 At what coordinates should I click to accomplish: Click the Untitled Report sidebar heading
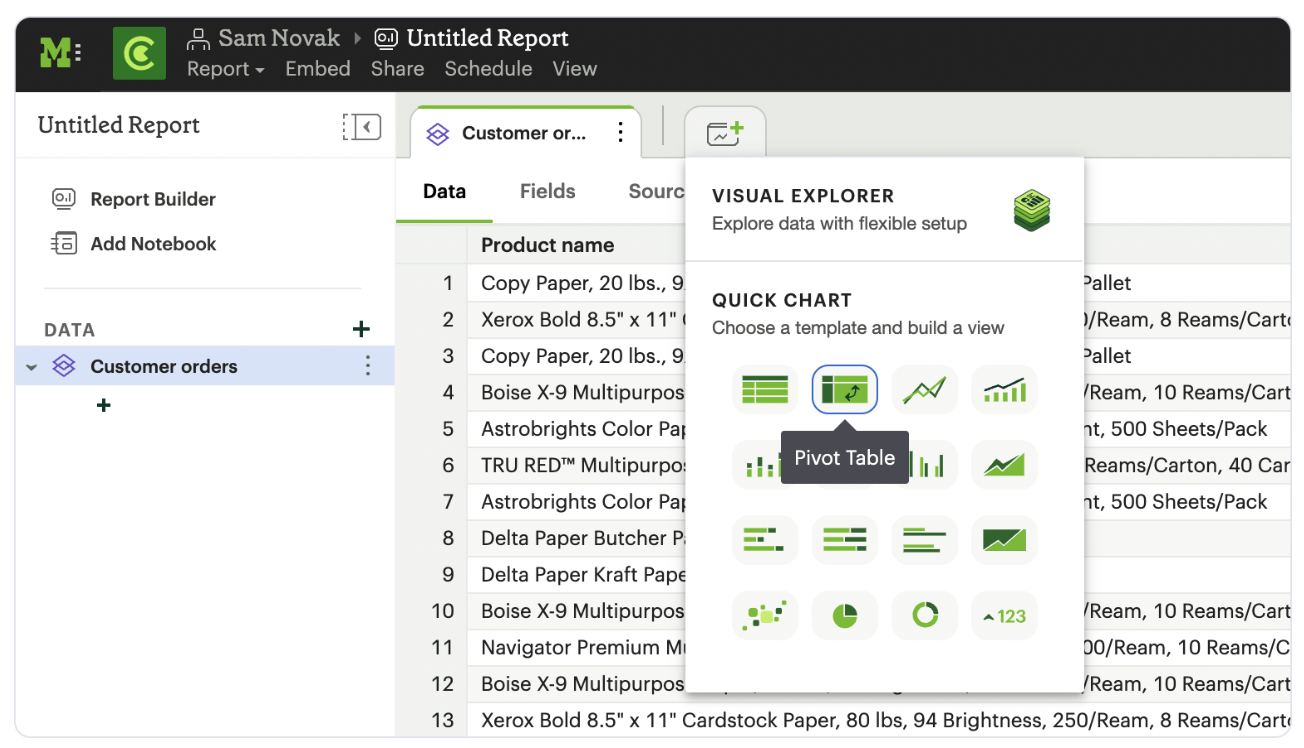point(119,125)
